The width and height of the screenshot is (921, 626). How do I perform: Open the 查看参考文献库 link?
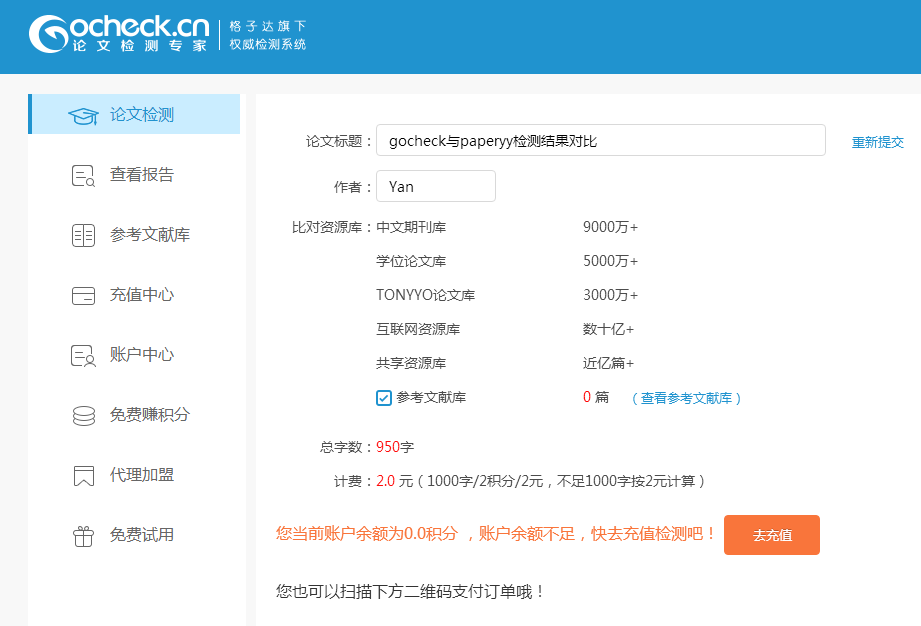click(x=686, y=398)
